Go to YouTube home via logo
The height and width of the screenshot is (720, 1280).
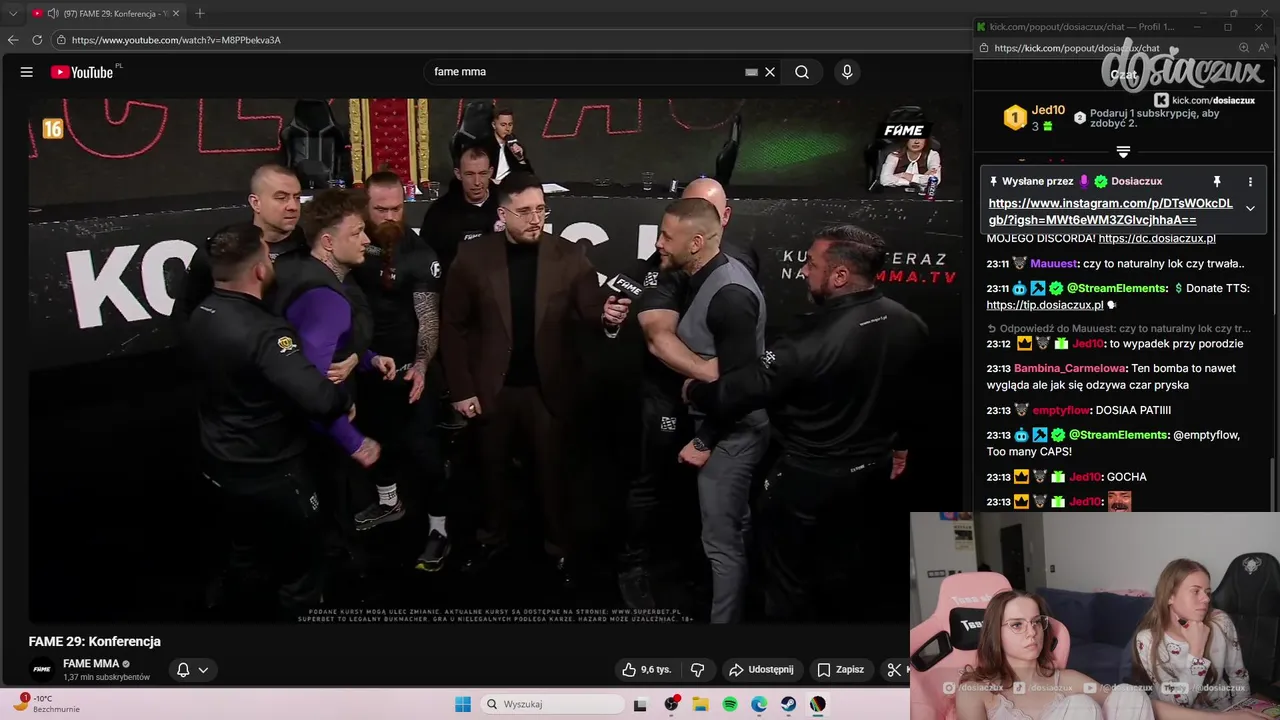pos(82,72)
